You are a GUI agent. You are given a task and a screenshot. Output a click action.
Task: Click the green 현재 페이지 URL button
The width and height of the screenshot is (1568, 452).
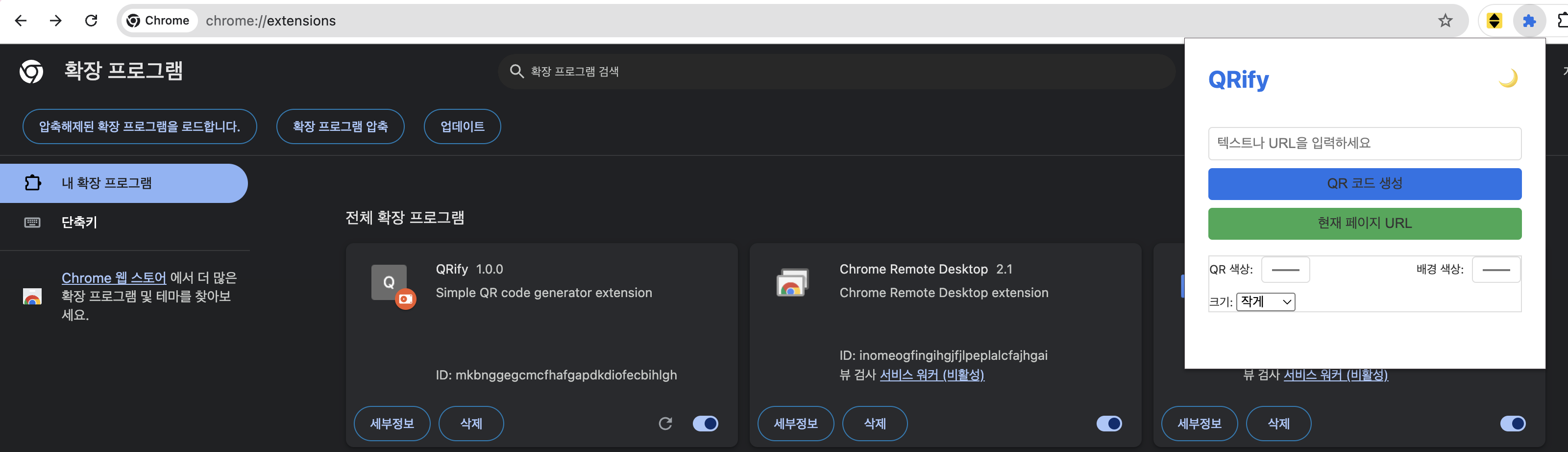click(x=1364, y=224)
